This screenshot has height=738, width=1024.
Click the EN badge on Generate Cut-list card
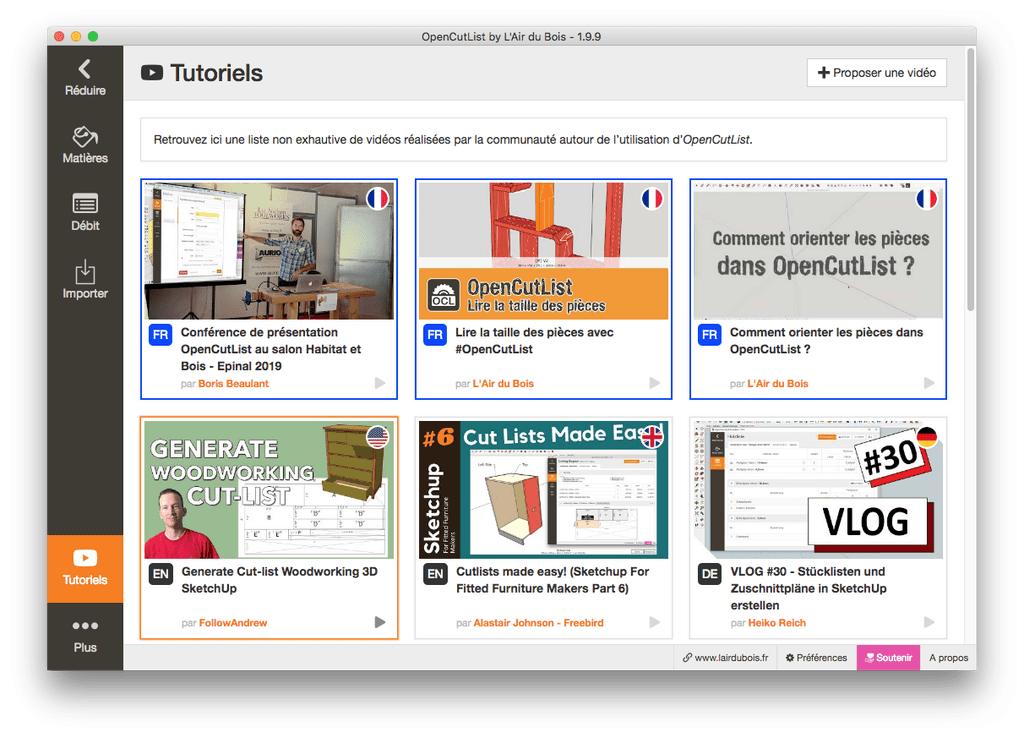161,574
